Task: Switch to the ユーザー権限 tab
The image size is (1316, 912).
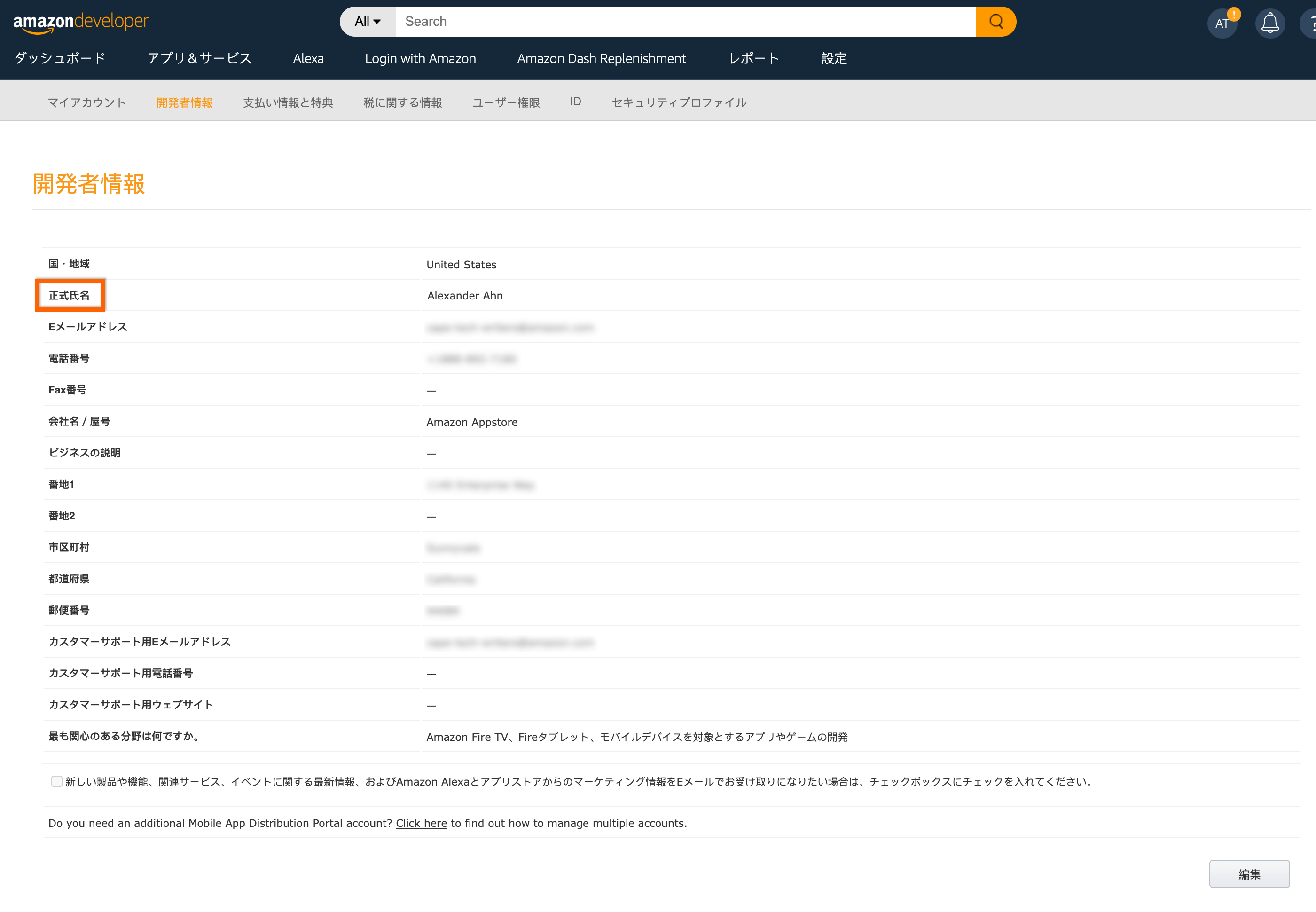Action: pos(506,102)
